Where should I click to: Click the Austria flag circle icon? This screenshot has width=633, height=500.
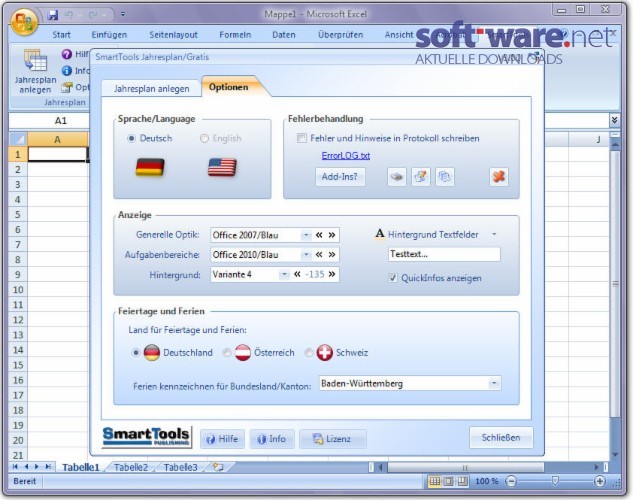tap(243, 352)
